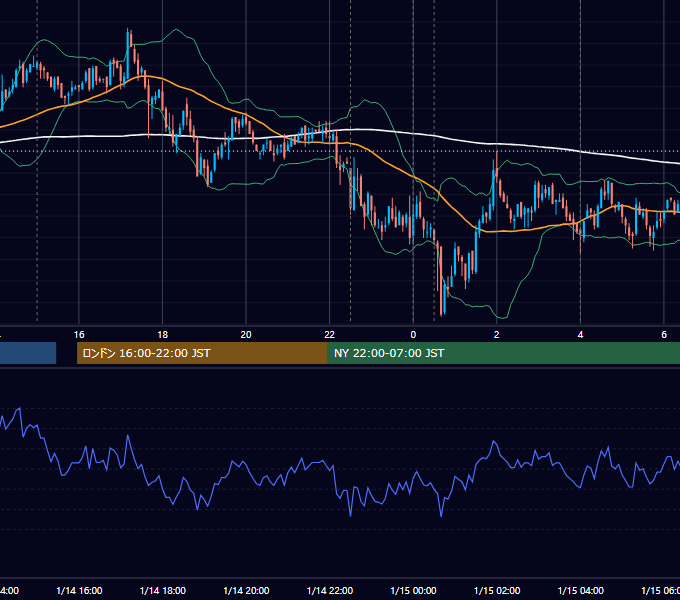Click the blue session bar before London
Screen dimensions: 680x600
tap(28, 353)
